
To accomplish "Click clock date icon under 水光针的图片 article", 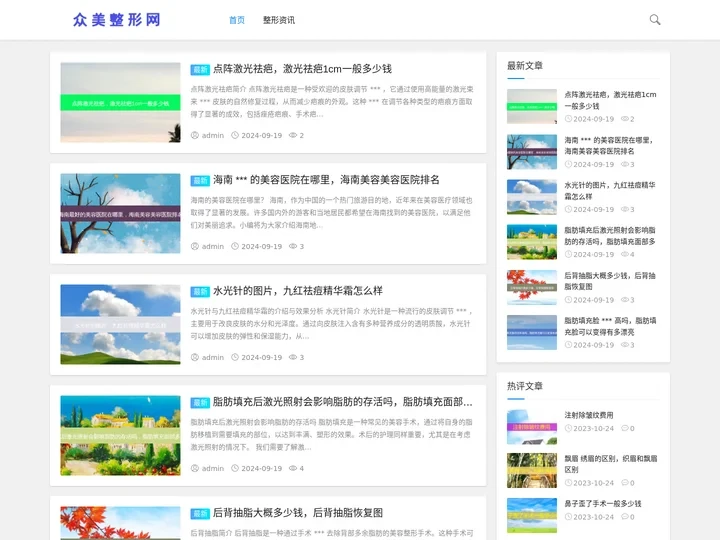I will coord(235,357).
